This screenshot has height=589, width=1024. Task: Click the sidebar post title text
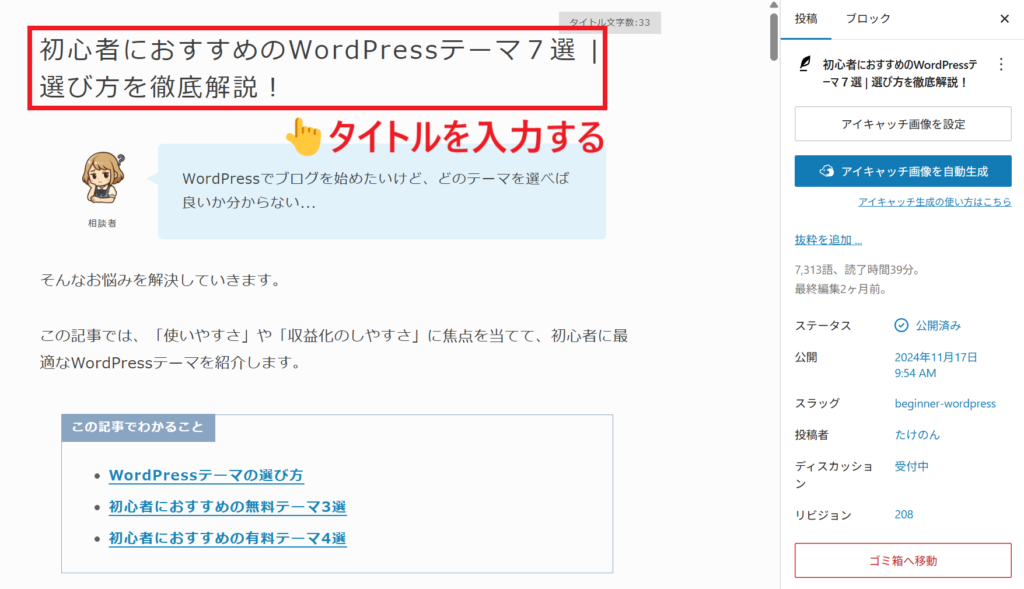tap(900, 73)
